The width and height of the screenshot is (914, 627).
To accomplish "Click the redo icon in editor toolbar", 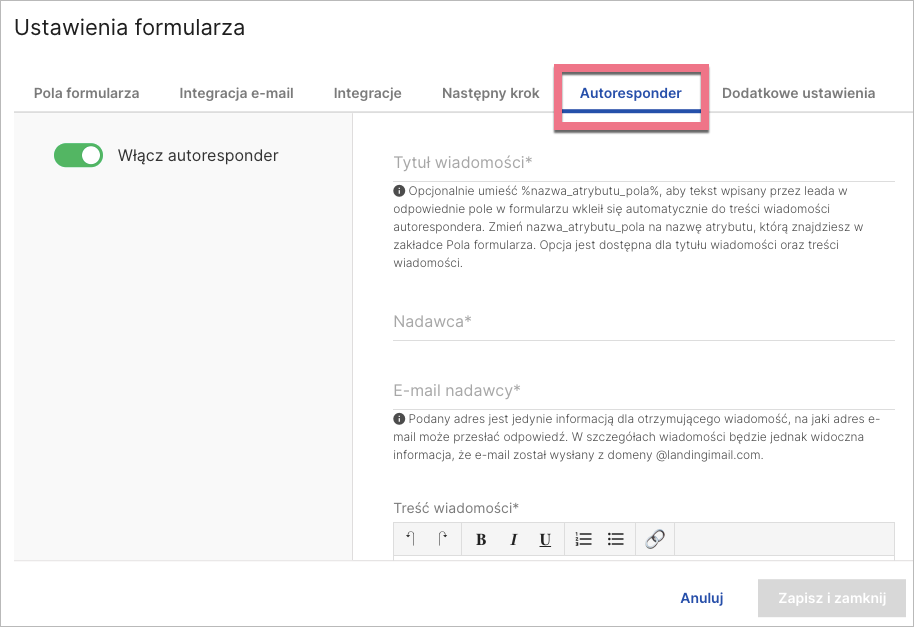I will point(443,539).
